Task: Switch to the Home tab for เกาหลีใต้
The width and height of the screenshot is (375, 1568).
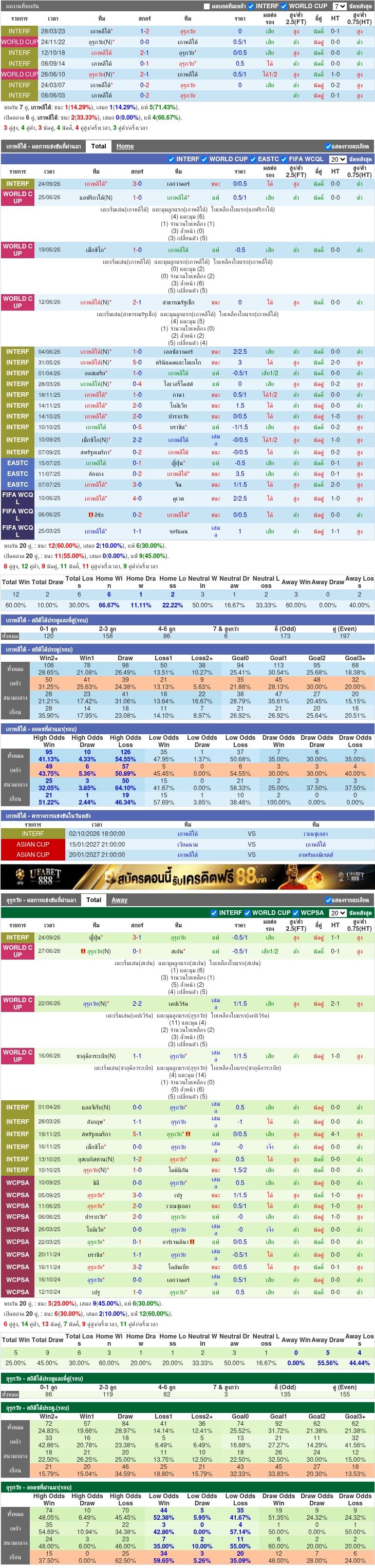Action: coord(125,146)
